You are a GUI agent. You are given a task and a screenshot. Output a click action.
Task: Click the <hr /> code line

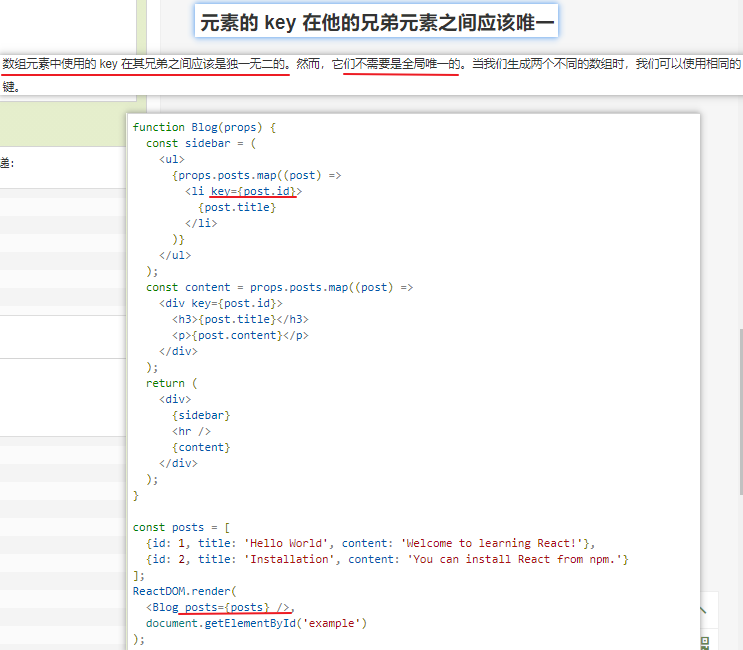click(x=191, y=431)
